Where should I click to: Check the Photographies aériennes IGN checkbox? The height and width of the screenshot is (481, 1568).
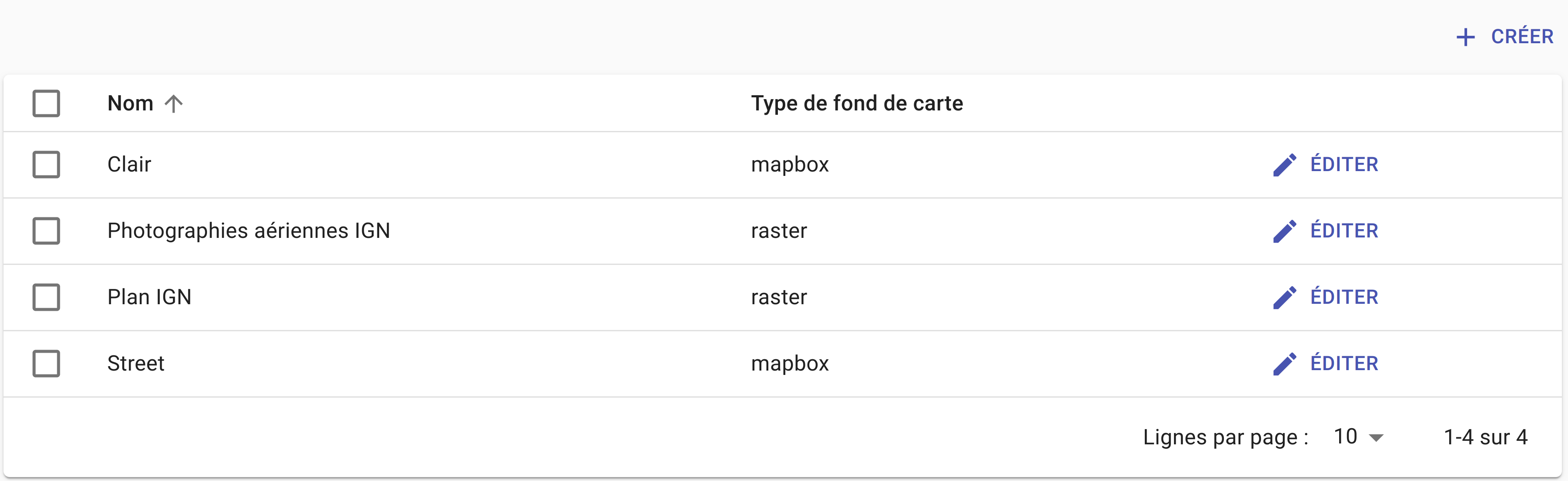(46, 231)
